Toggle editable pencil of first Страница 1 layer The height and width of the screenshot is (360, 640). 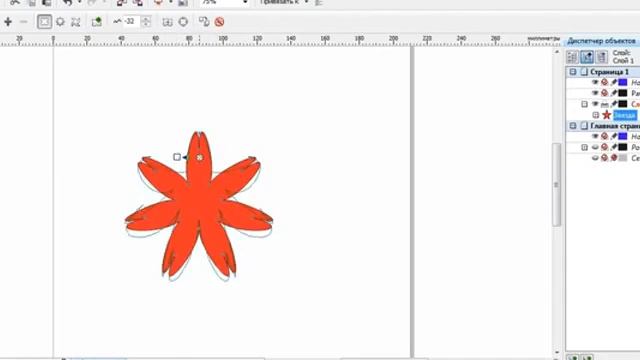pos(613,82)
